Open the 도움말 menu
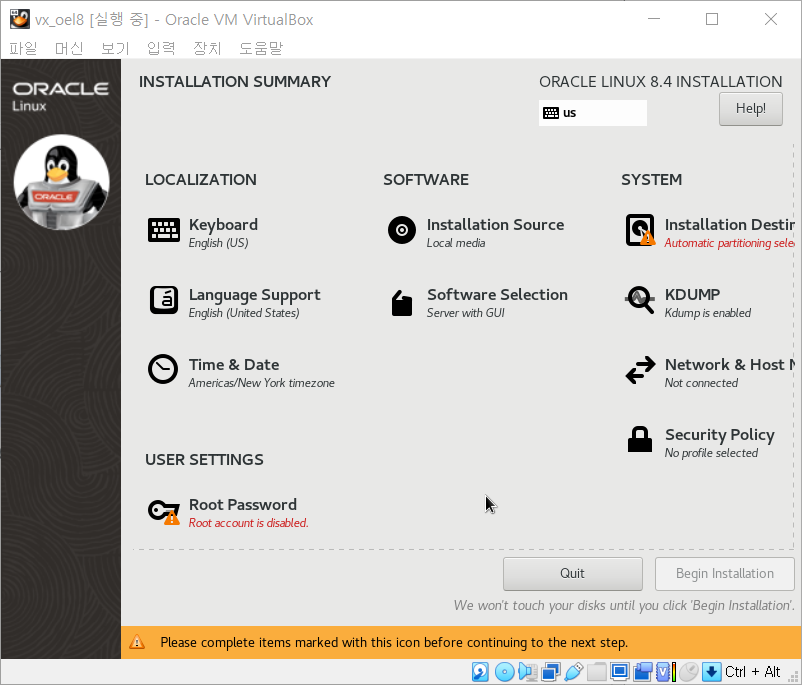The width and height of the screenshot is (802, 685). point(261,48)
